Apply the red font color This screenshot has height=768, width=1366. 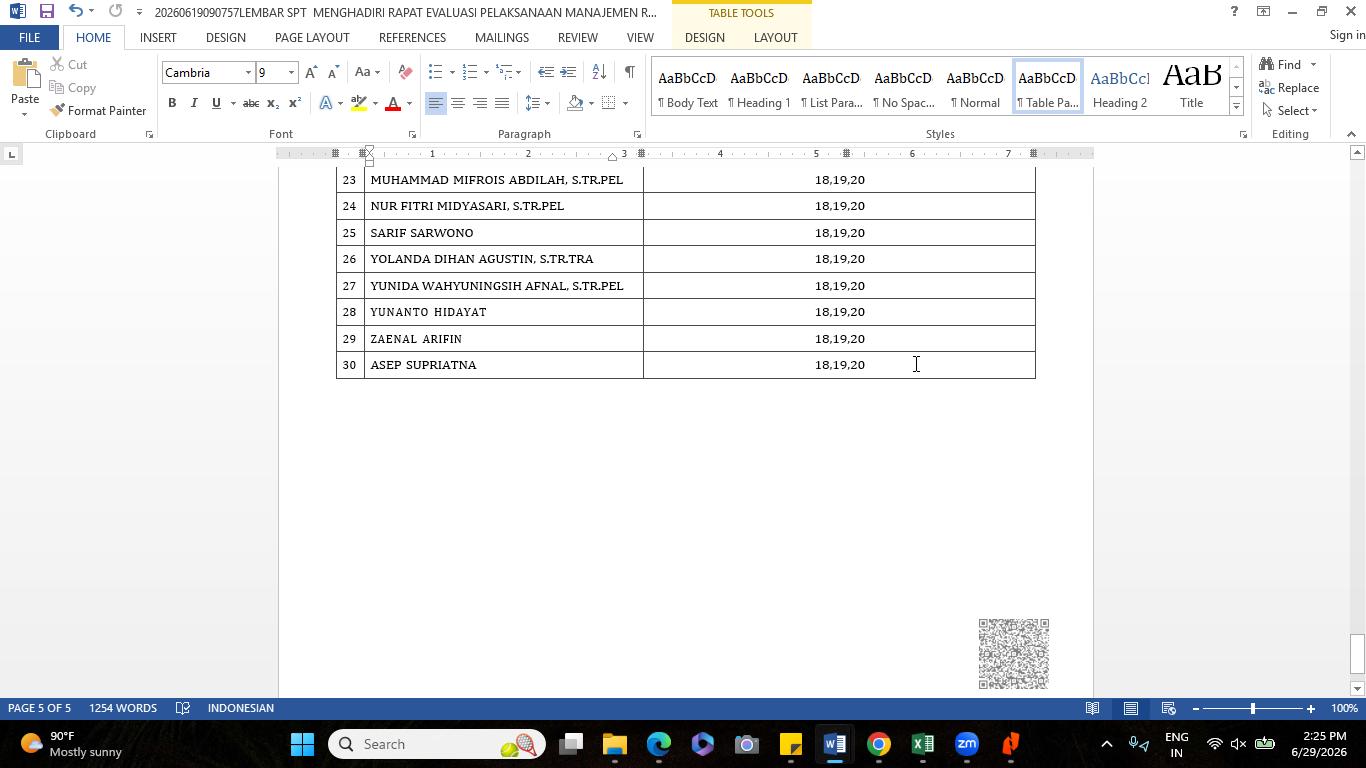tap(393, 103)
